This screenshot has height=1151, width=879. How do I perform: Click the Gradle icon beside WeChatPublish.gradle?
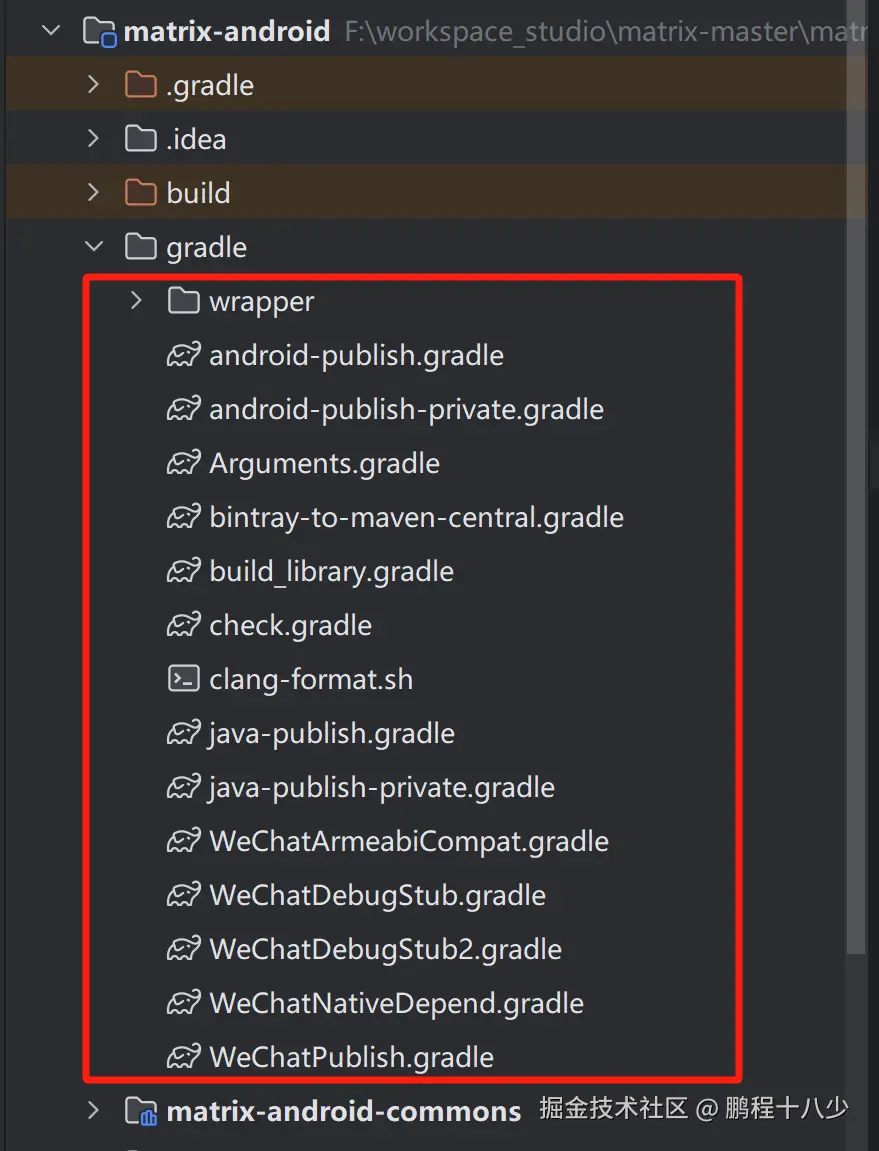pos(184,1058)
